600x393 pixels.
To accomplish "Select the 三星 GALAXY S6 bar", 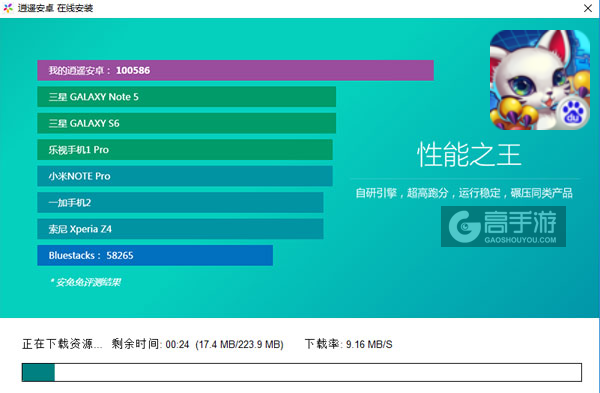I will pyautogui.click(x=186, y=123).
